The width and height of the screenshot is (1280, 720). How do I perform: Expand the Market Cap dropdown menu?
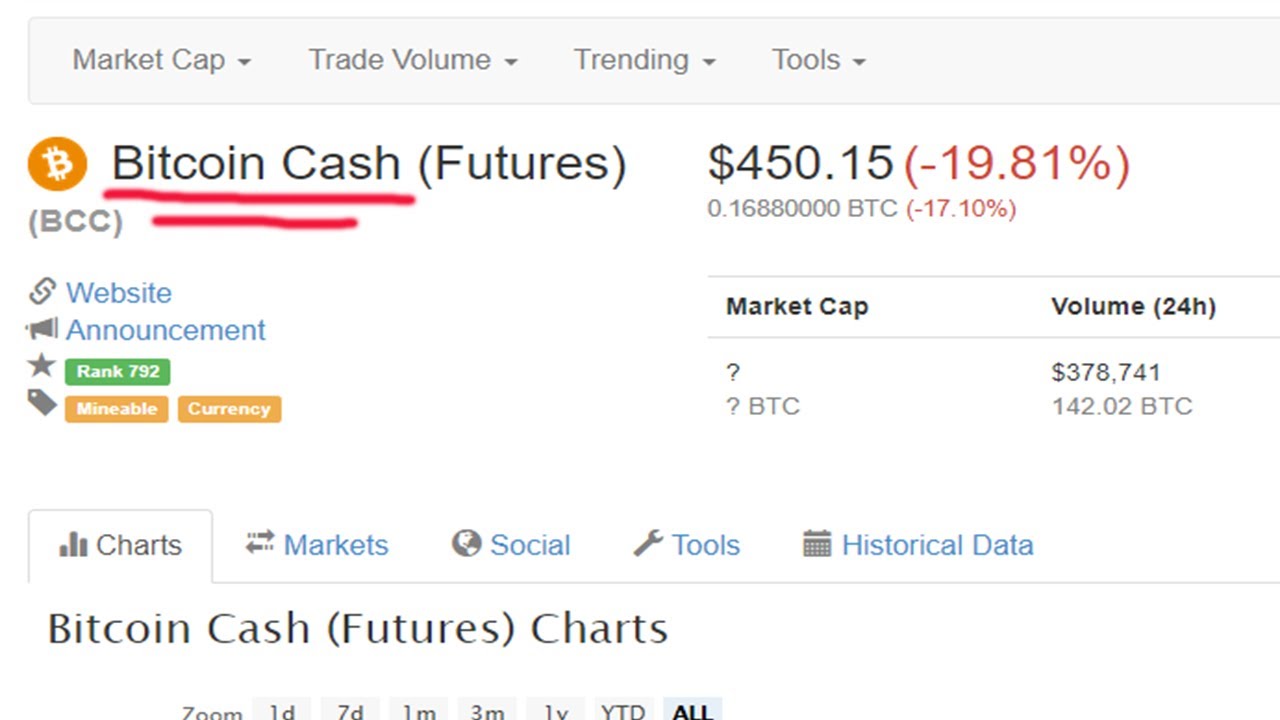point(161,60)
